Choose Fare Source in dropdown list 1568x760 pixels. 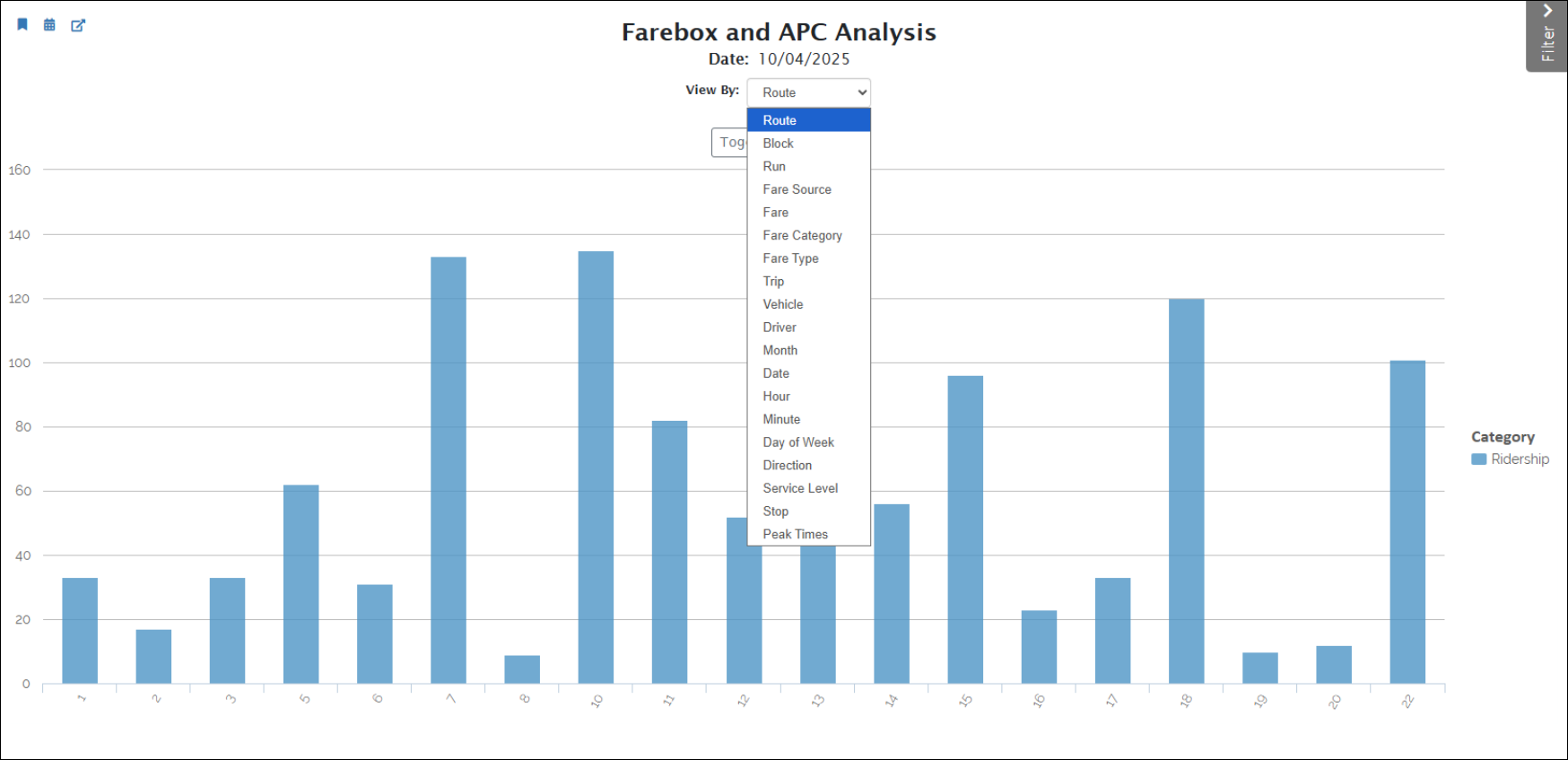pos(797,189)
